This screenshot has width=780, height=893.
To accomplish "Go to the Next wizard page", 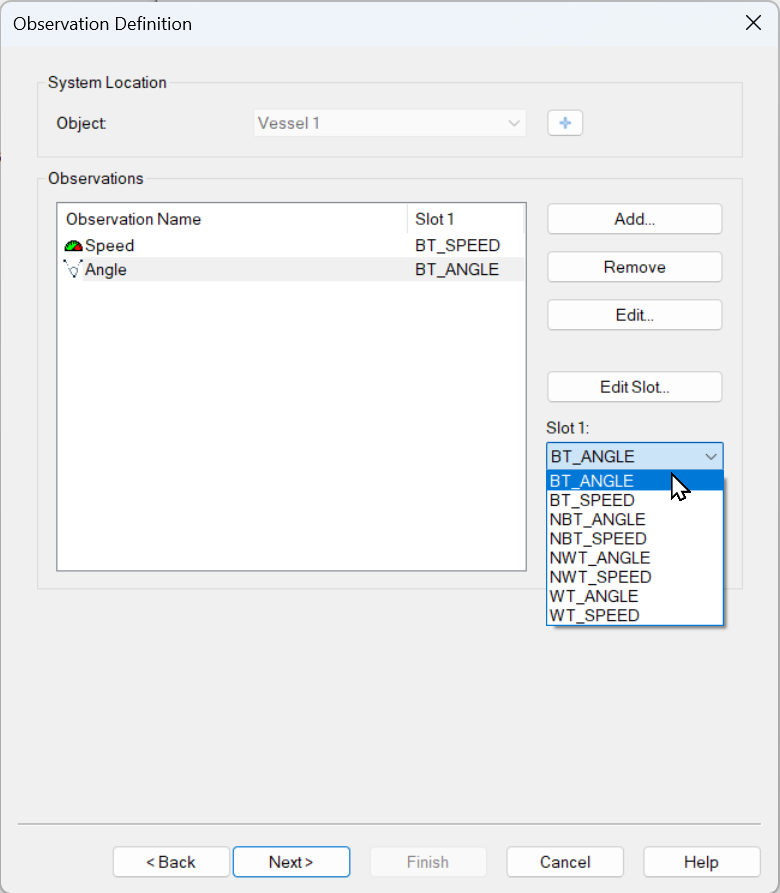I will [x=291, y=862].
